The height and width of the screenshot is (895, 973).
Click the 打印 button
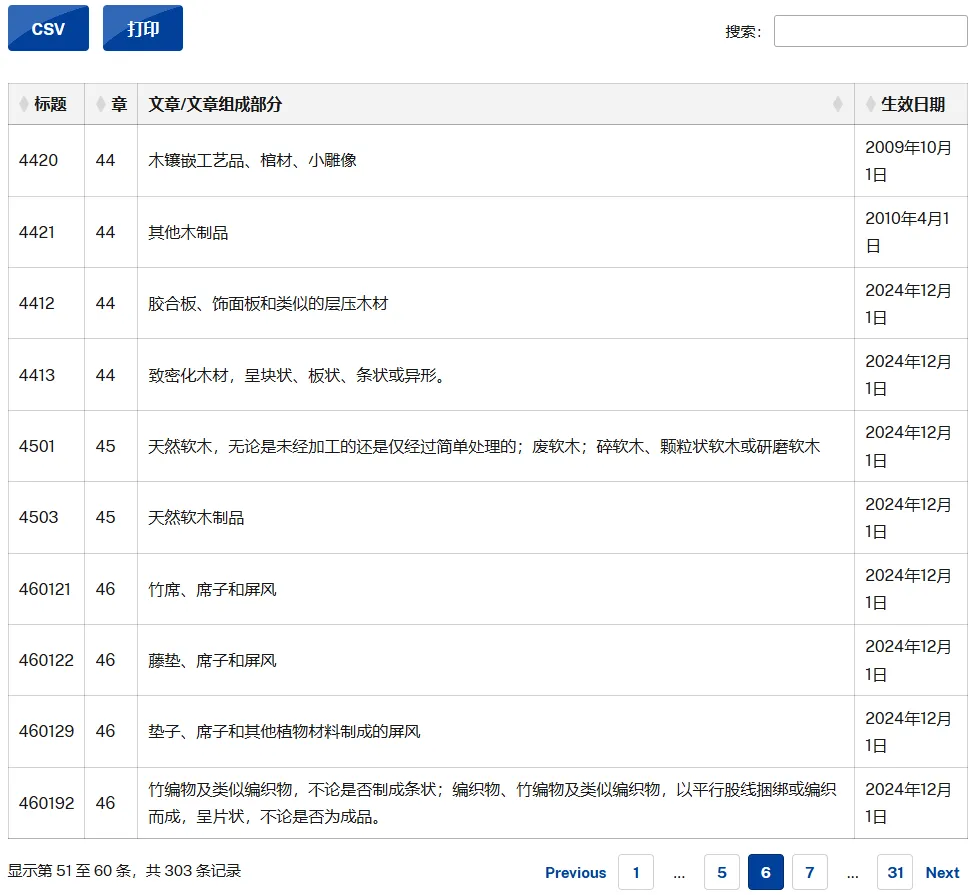(143, 28)
